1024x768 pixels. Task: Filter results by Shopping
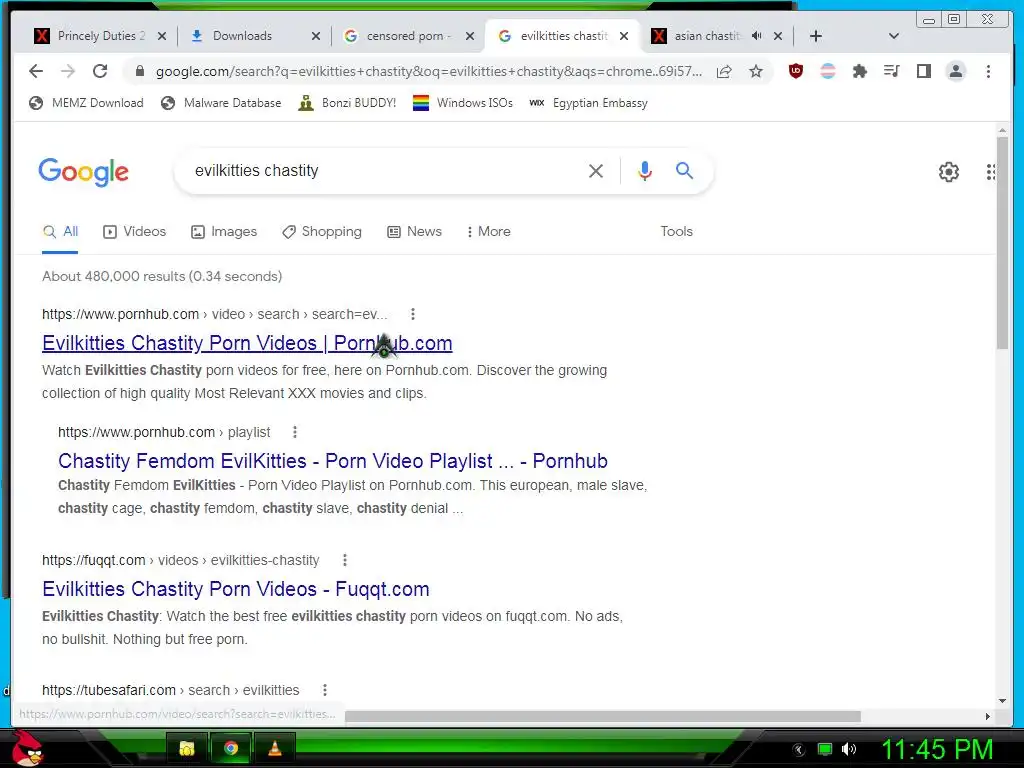[x=322, y=232]
